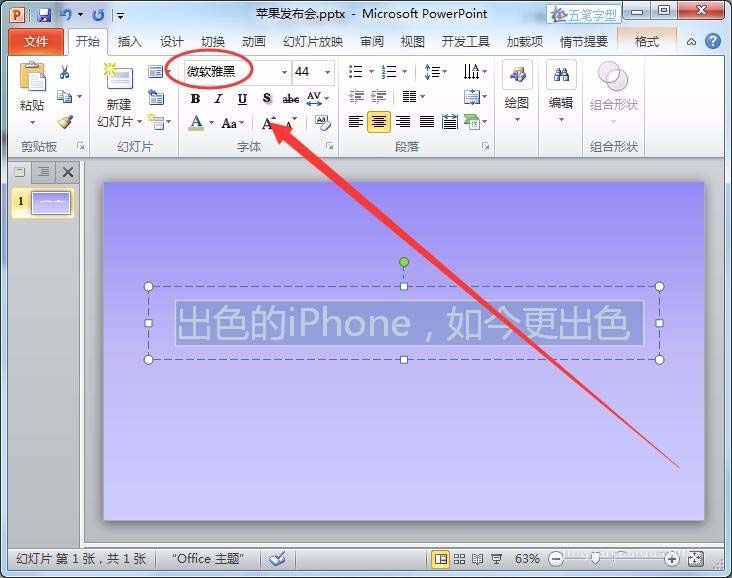Image resolution: width=732 pixels, height=578 pixels.
Task: Open font color A swatch
Action: click(x=197, y=123)
